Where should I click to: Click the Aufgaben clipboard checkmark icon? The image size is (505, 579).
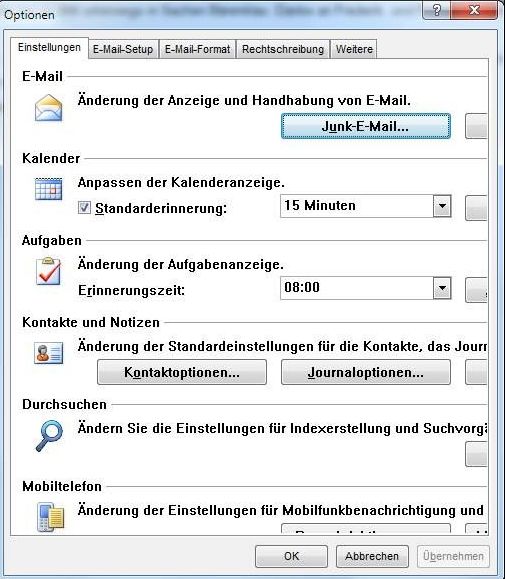point(48,271)
